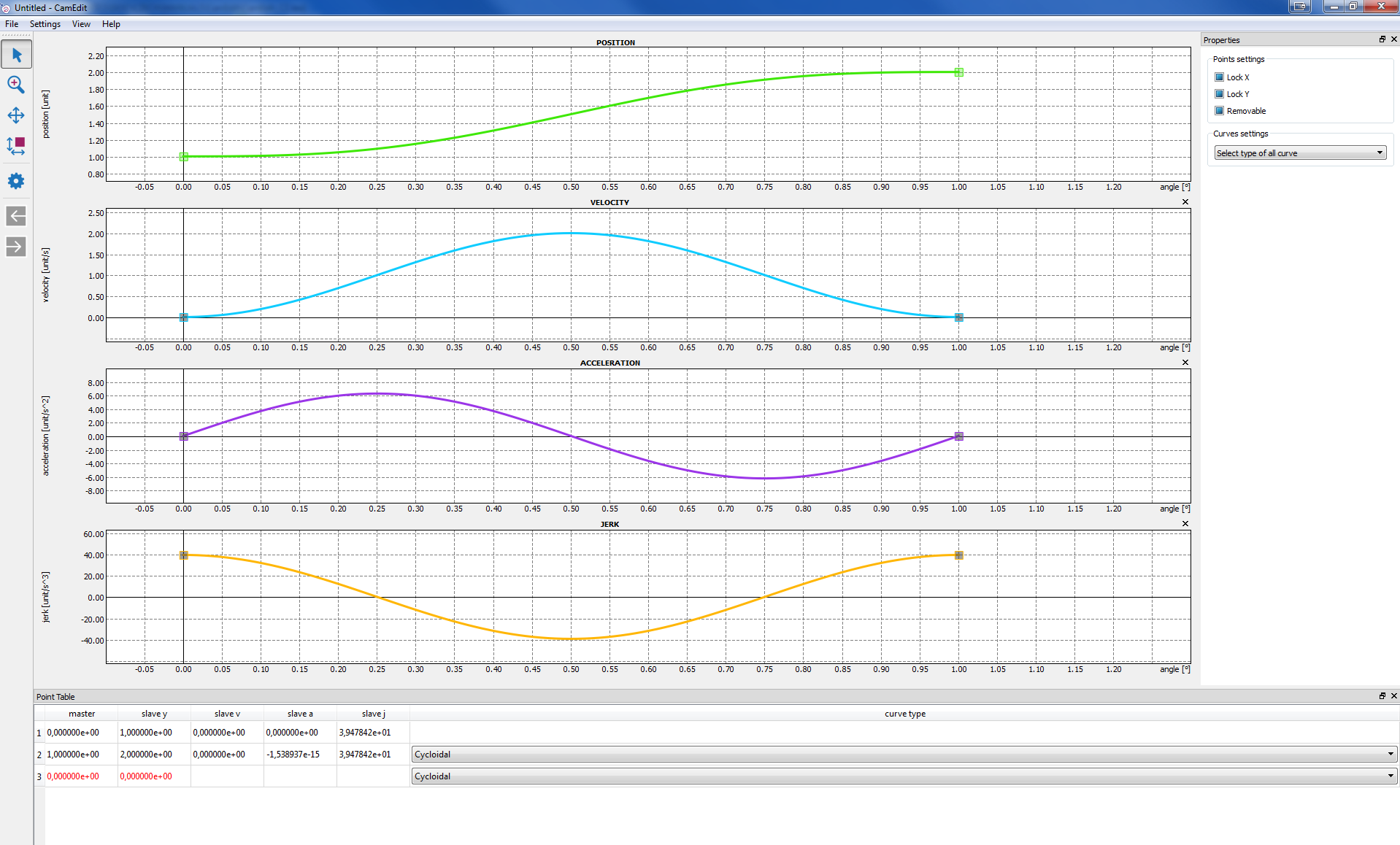Choose the pan move tool

pos(16,115)
